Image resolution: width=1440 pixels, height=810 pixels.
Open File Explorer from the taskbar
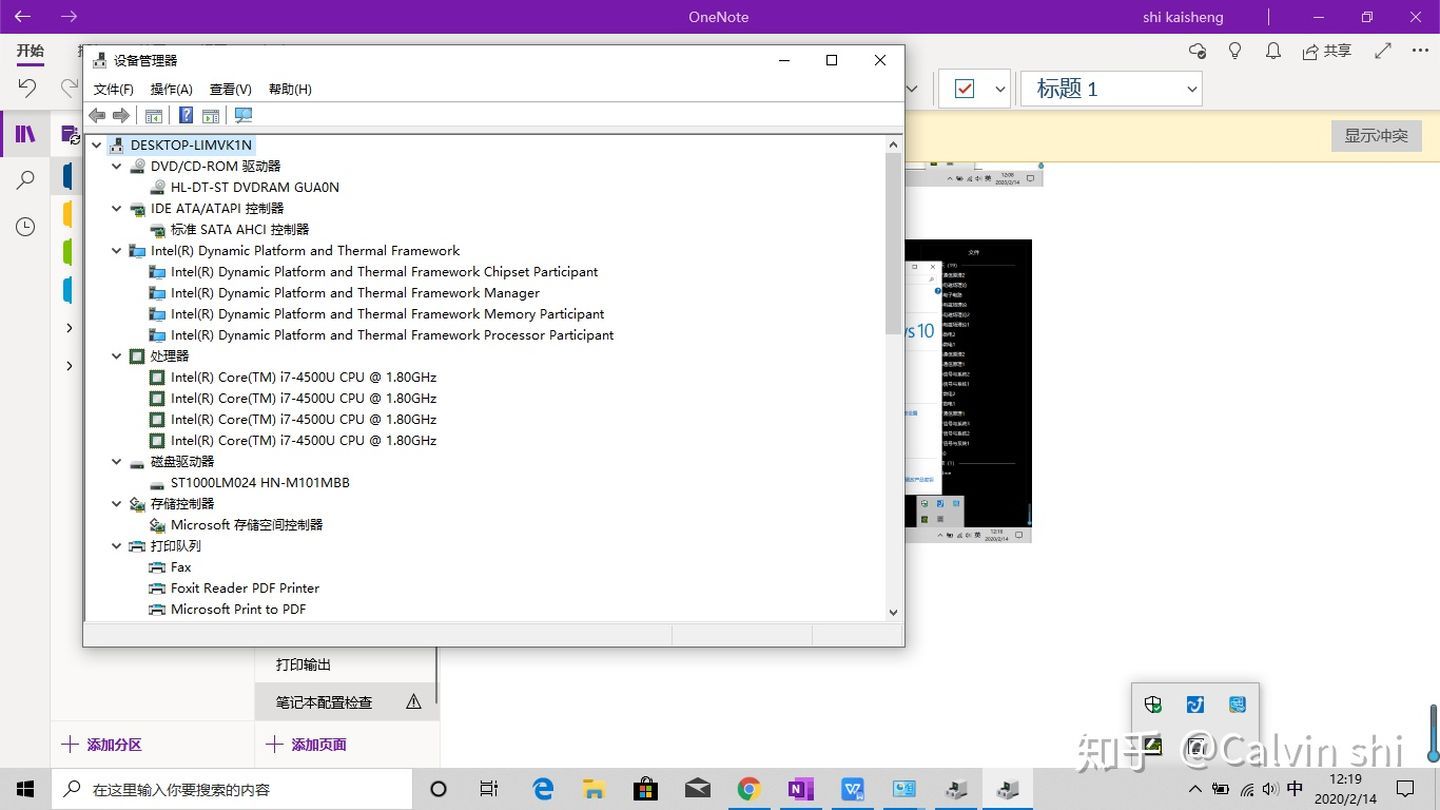click(594, 789)
